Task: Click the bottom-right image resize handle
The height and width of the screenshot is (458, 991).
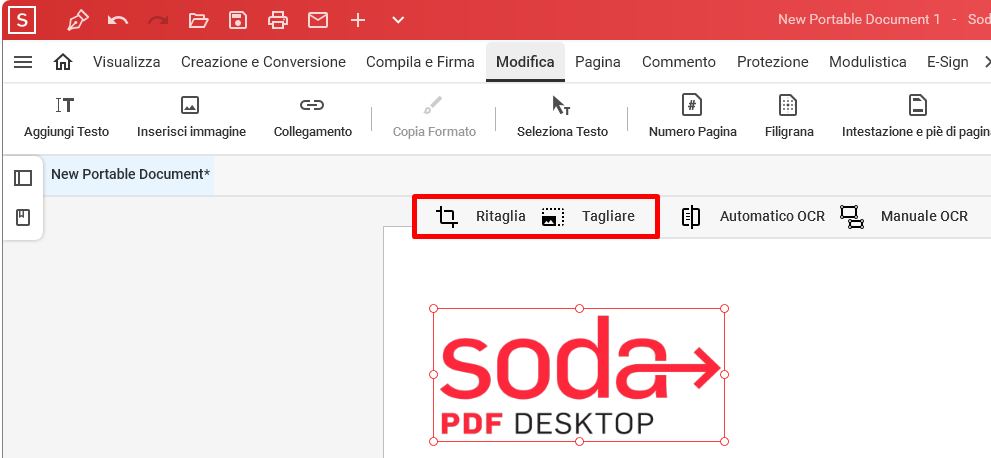Action: click(x=725, y=442)
